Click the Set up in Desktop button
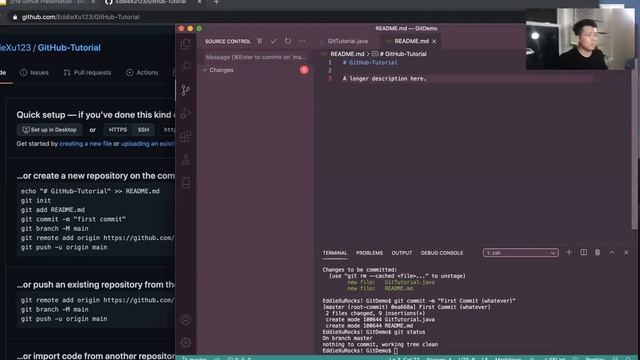The image size is (640, 360). (50, 130)
